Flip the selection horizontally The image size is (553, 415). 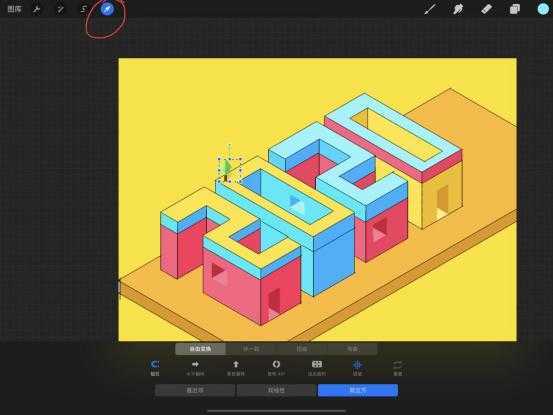(x=195, y=368)
